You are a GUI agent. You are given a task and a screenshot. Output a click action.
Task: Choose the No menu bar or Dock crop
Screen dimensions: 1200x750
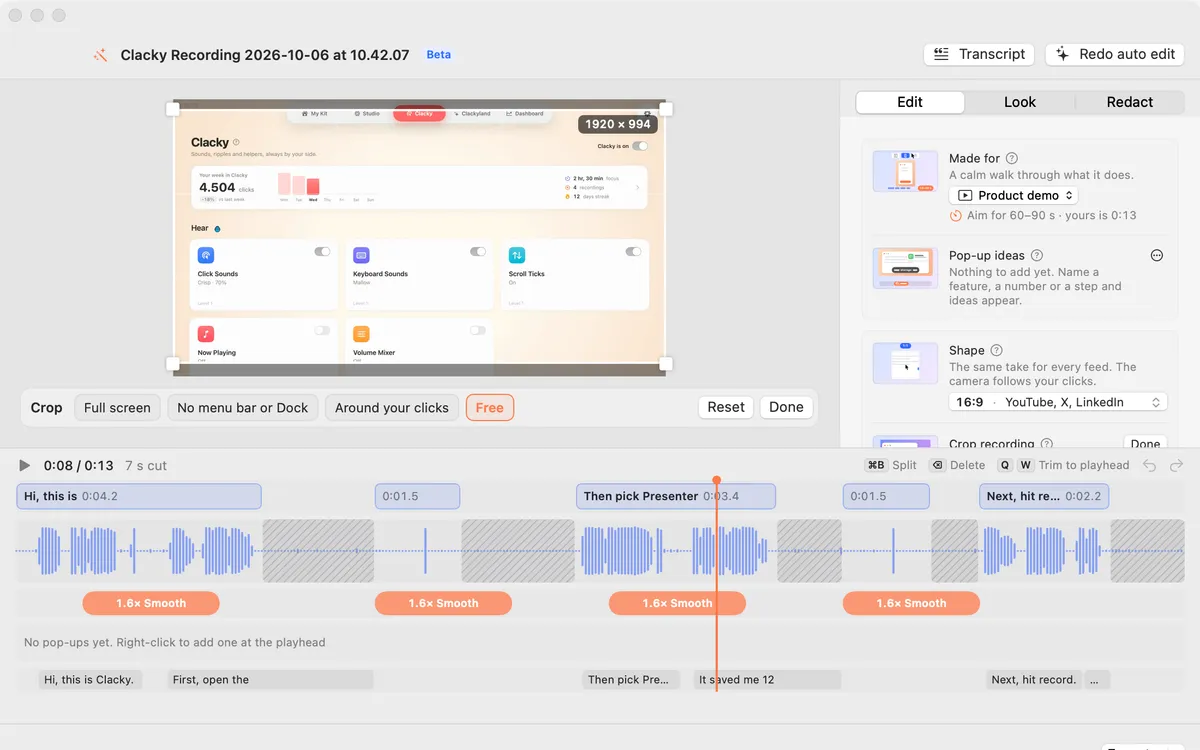tap(243, 408)
